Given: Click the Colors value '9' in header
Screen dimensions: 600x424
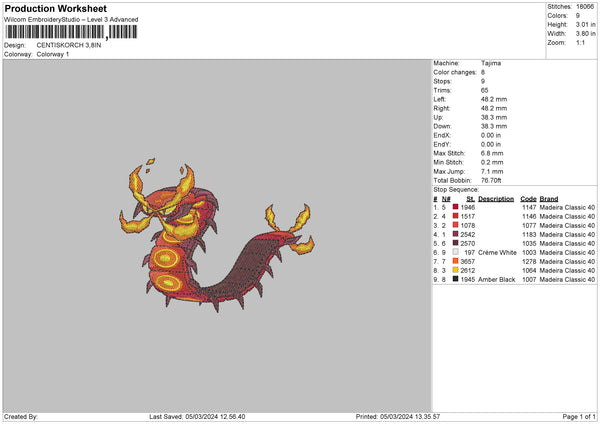Looking at the screenshot, I should [578, 16].
